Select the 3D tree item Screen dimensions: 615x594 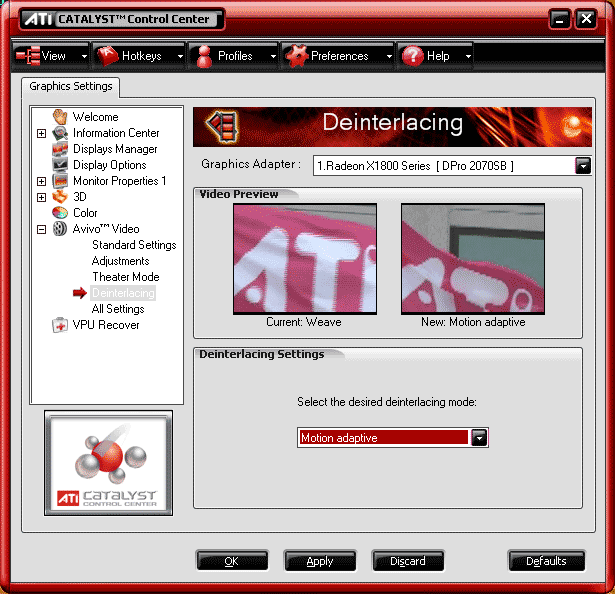click(x=80, y=197)
